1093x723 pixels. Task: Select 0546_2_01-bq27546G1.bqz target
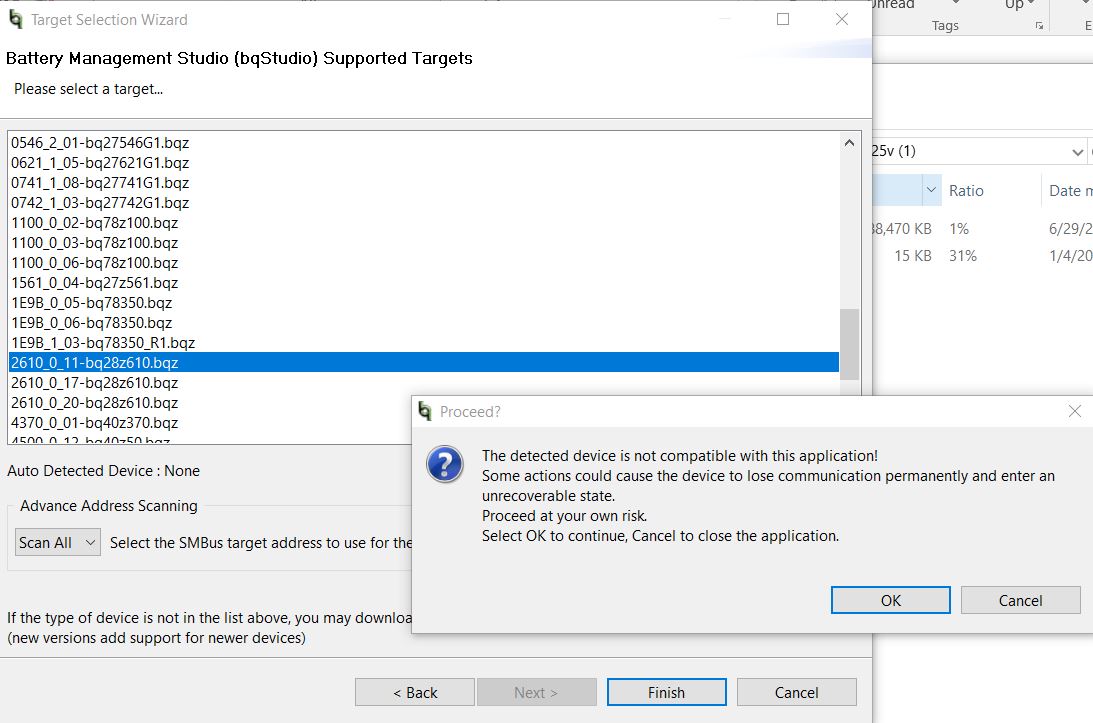[x=424, y=142]
